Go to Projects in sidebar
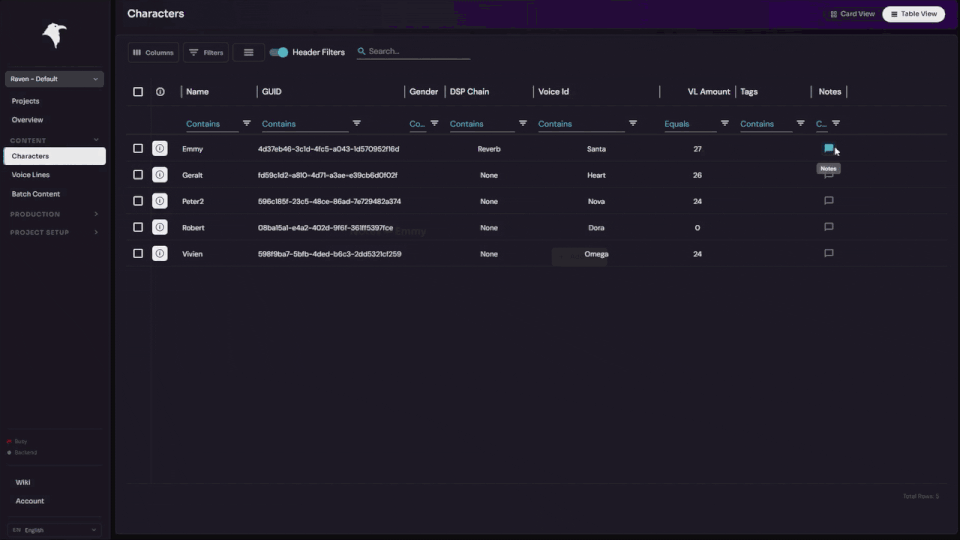The width and height of the screenshot is (960, 540). point(25,101)
